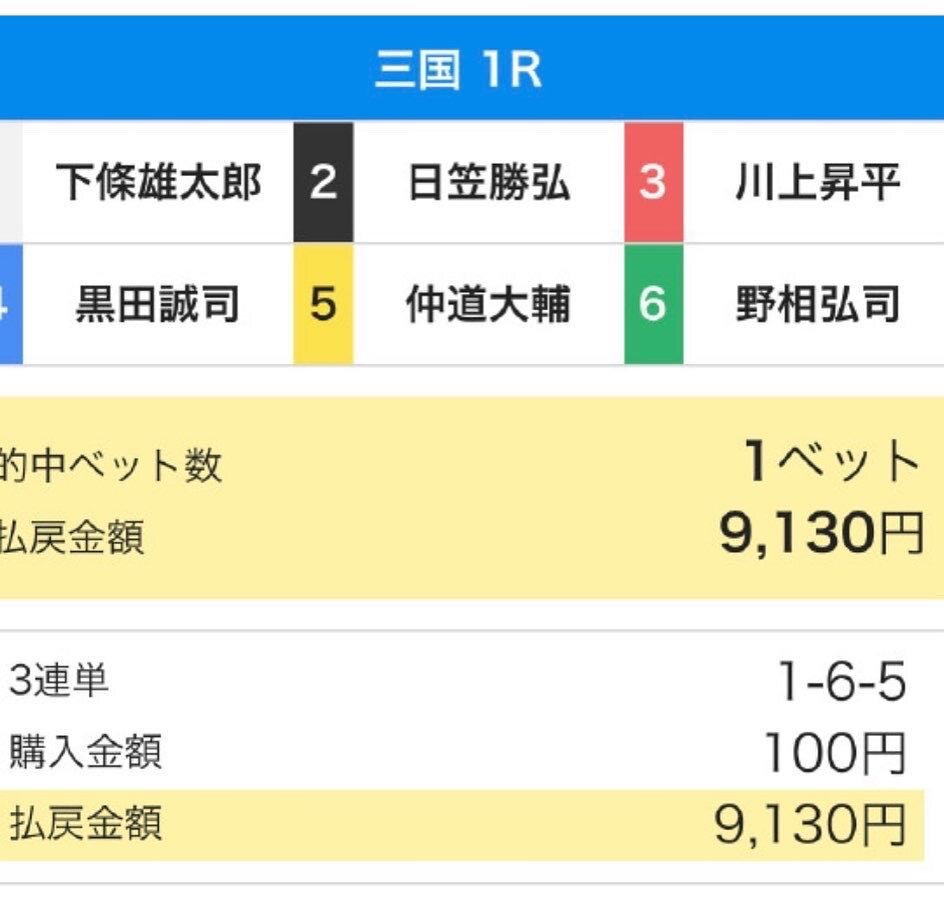This screenshot has height=913, width=944.
Task: Choose racer 仲道大輔
Action: (x=489, y=305)
